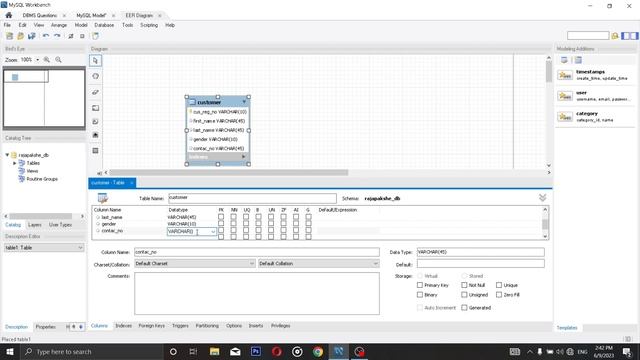640x360 pixels.
Task: Click the category template icon
Action: pos(565,117)
